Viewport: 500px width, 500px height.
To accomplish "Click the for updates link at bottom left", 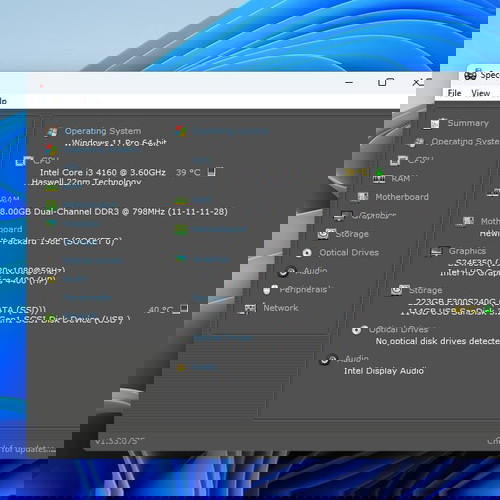I will [x=28, y=449].
